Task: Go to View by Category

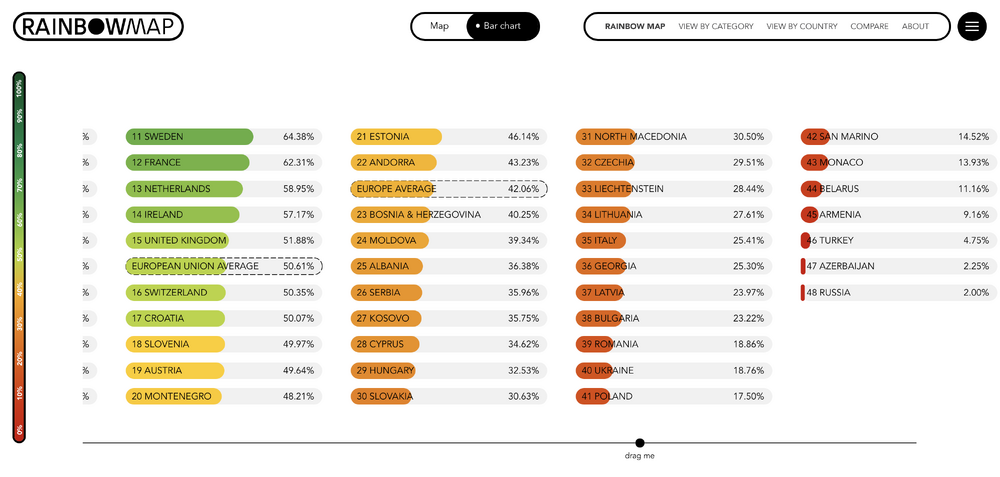Action: click(715, 26)
